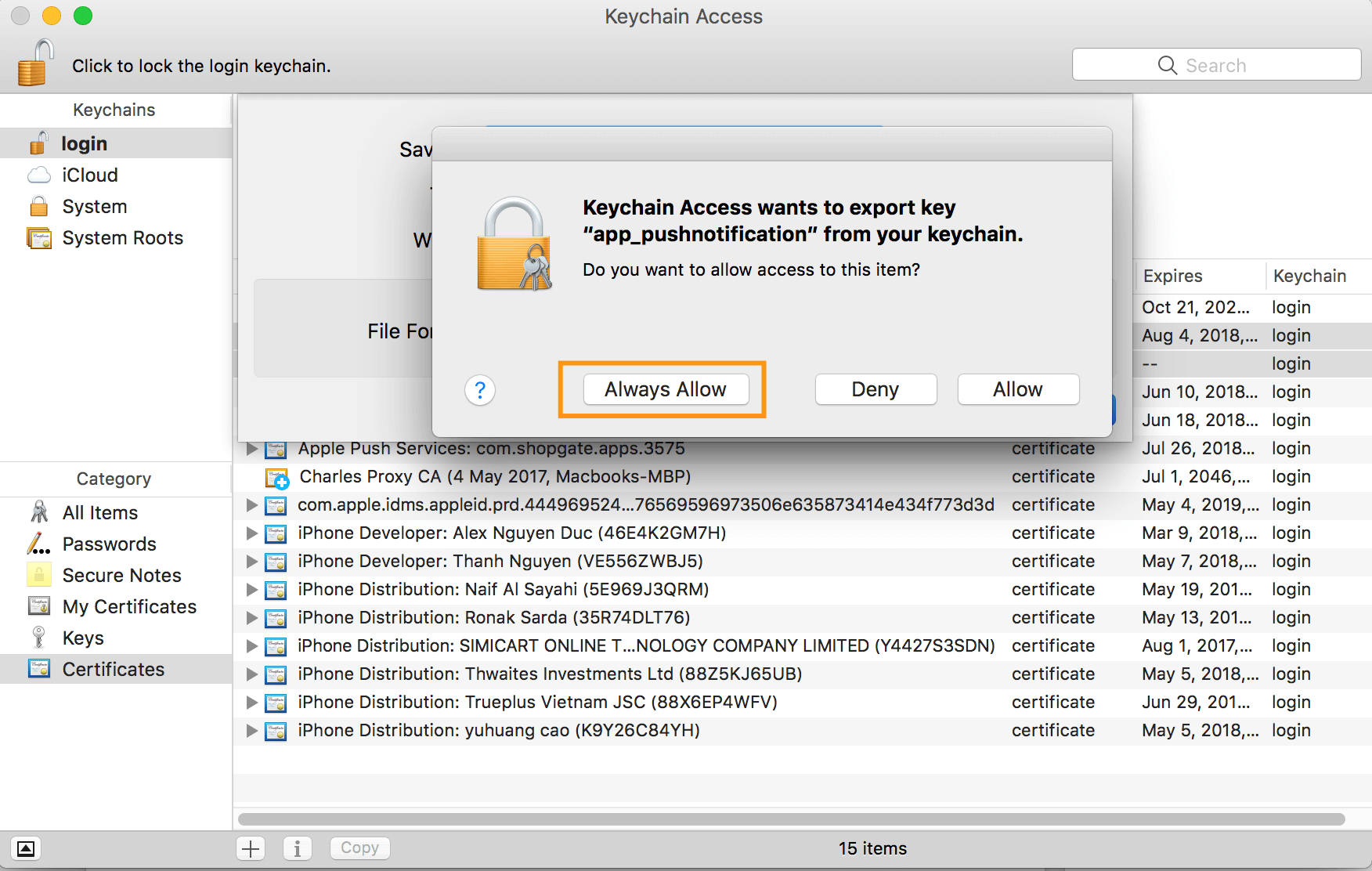This screenshot has height=871, width=1372.
Task: Expand iPhone Distribution: yuhuang cao
Action: point(252,731)
